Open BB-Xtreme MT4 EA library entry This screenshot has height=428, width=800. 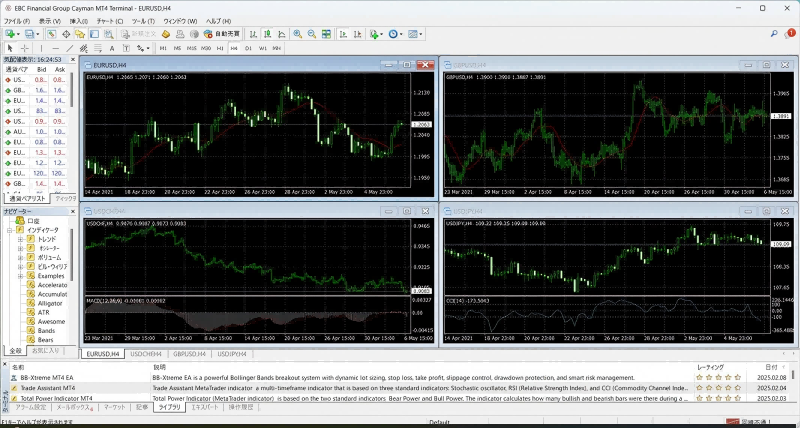[47, 377]
